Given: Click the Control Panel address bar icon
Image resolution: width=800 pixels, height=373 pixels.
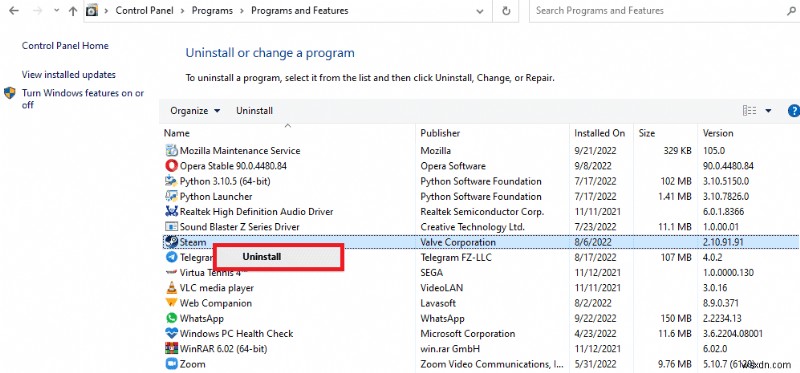Looking at the screenshot, I should (x=92, y=11).
